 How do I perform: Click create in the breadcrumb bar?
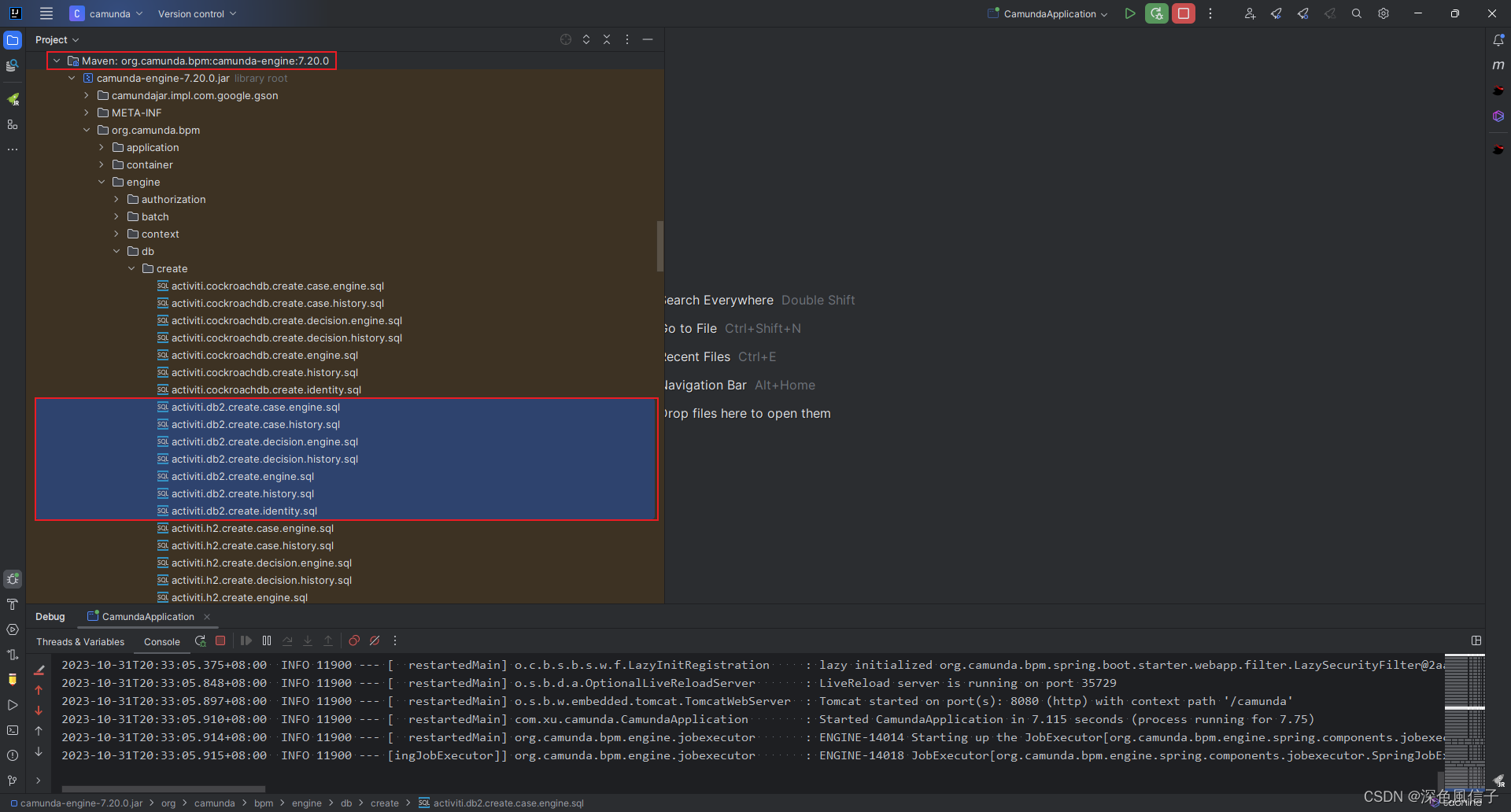[385, 803]
